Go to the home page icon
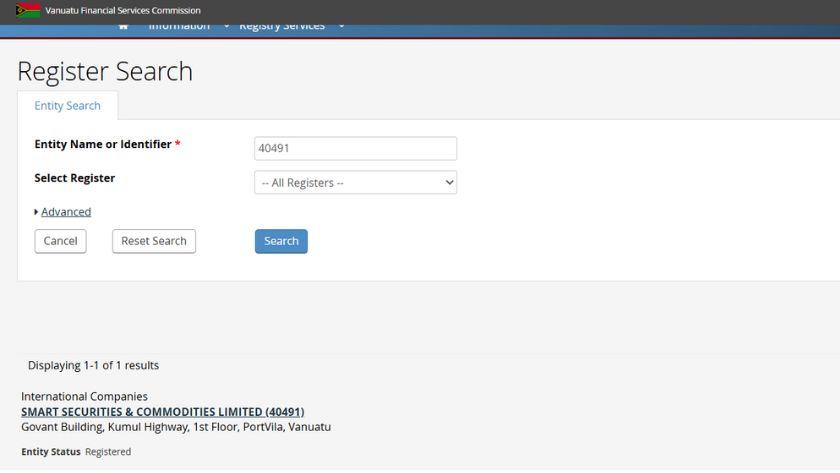Viewport: 840px width, 473px height. click(x=123, y=27)
